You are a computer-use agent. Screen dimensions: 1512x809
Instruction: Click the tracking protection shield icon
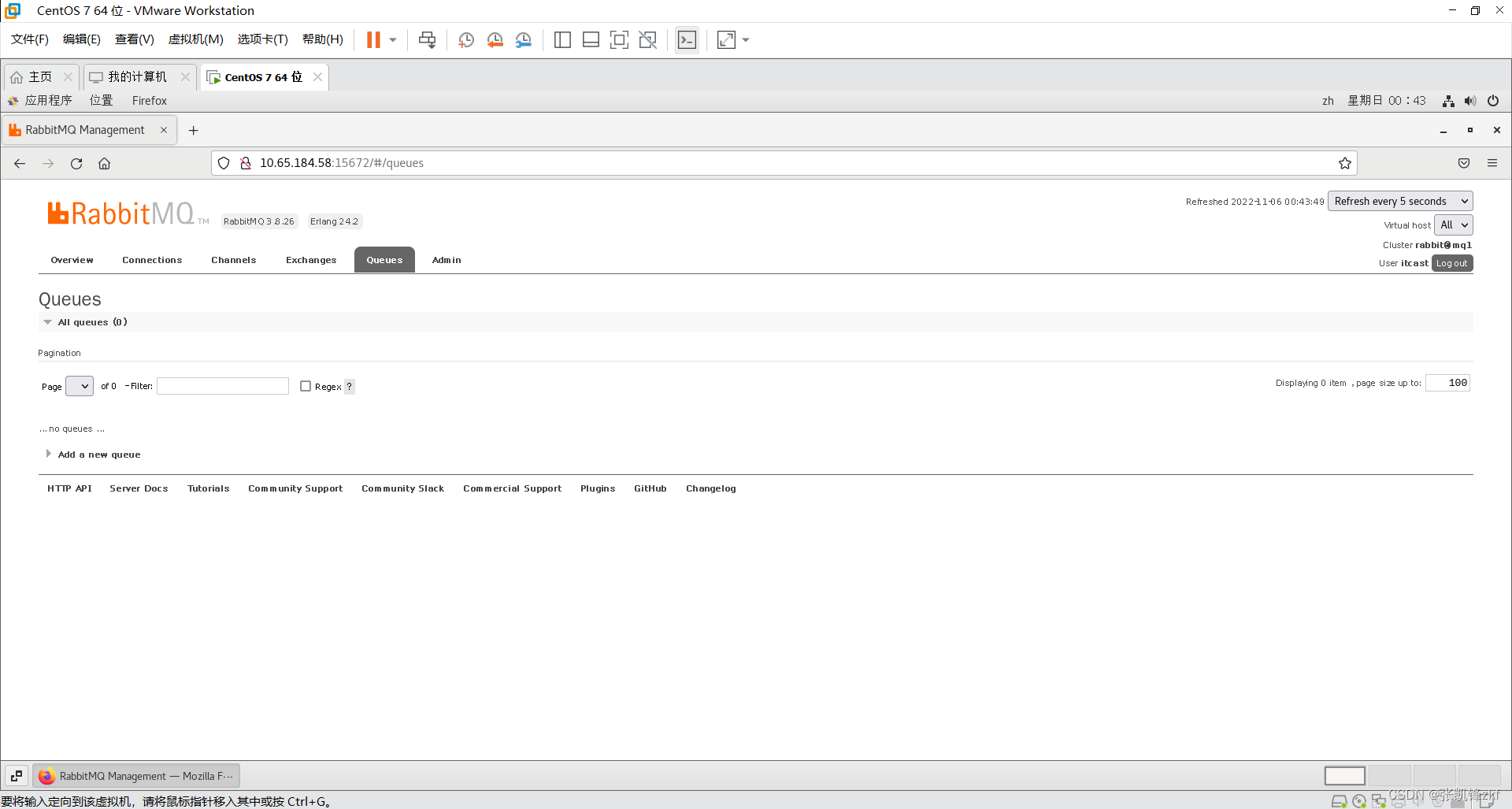[x=224, y=163]
